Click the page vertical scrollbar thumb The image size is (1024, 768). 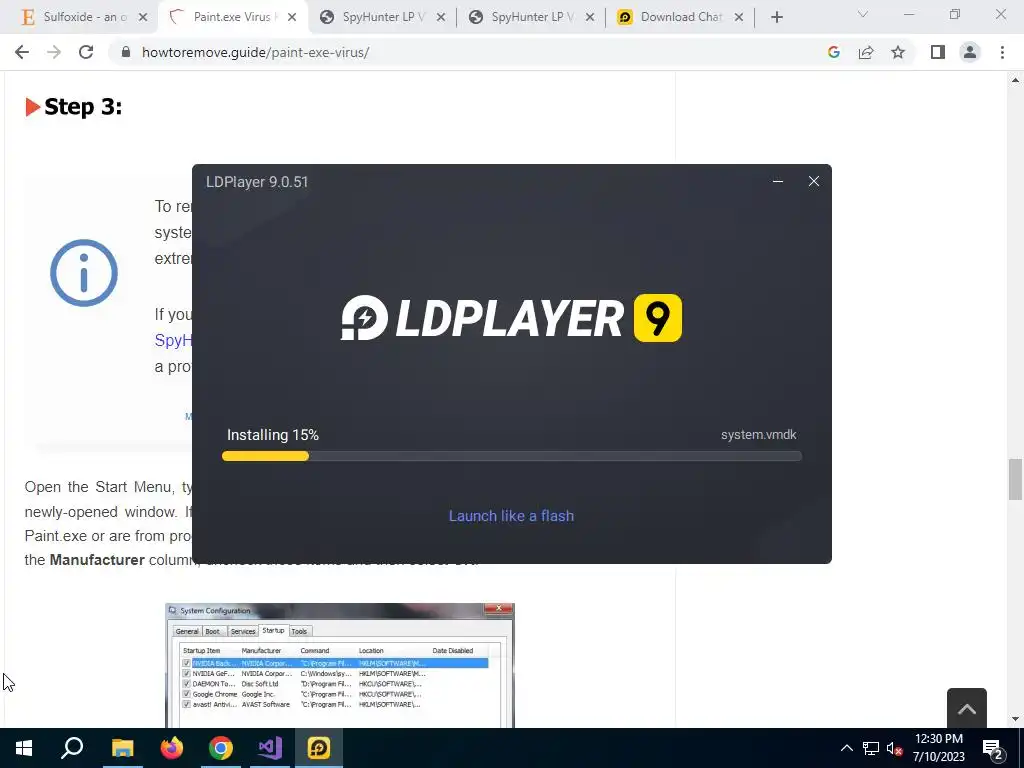coord(1015,479)
